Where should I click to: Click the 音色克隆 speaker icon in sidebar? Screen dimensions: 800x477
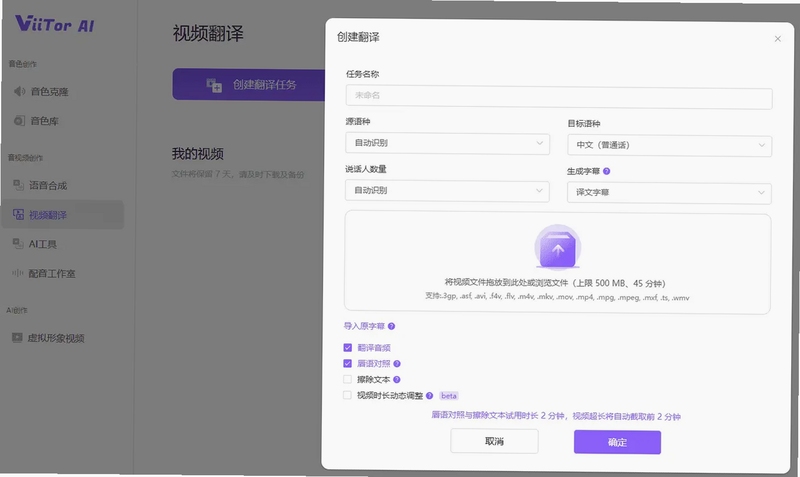[19, 91]
